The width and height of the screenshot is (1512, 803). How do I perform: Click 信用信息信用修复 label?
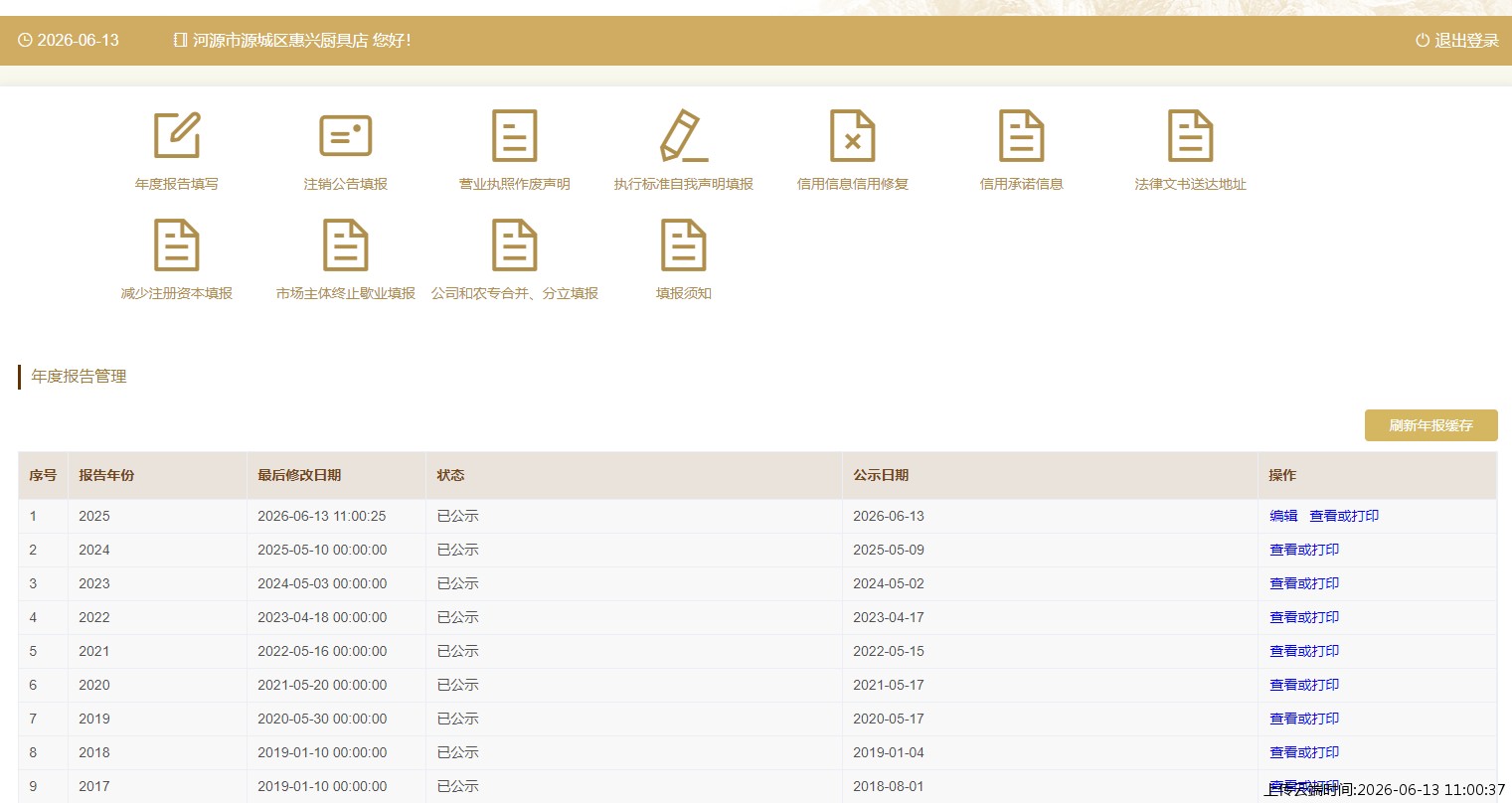[x=853, y=184]
